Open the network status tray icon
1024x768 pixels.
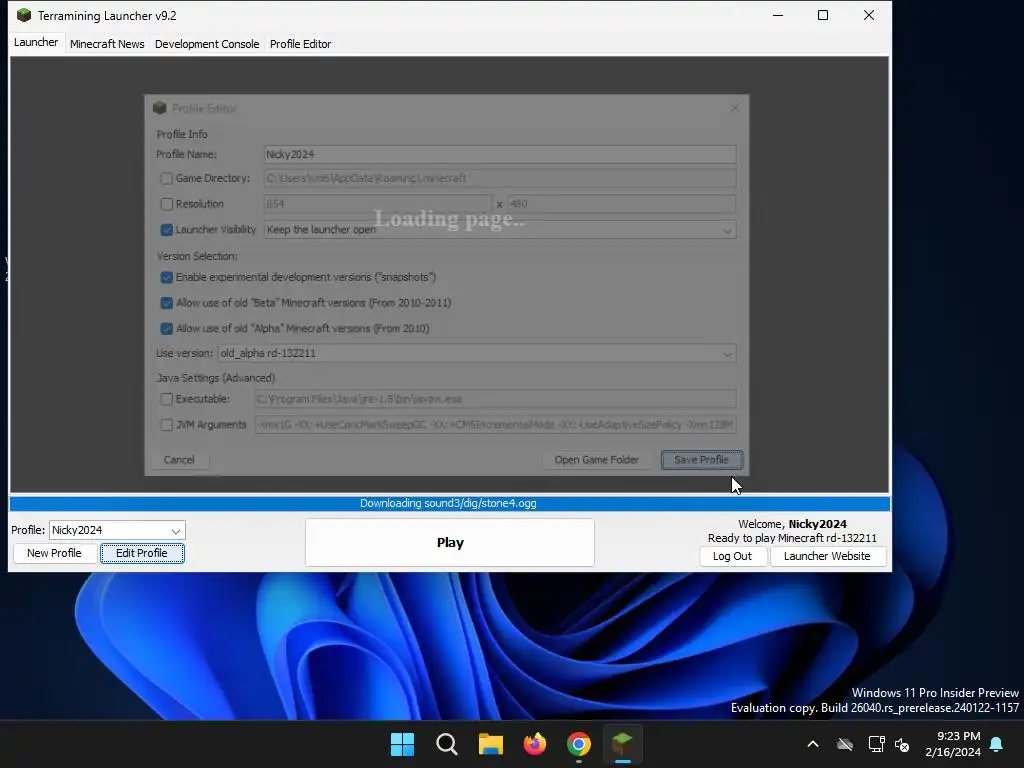point(876,744)
